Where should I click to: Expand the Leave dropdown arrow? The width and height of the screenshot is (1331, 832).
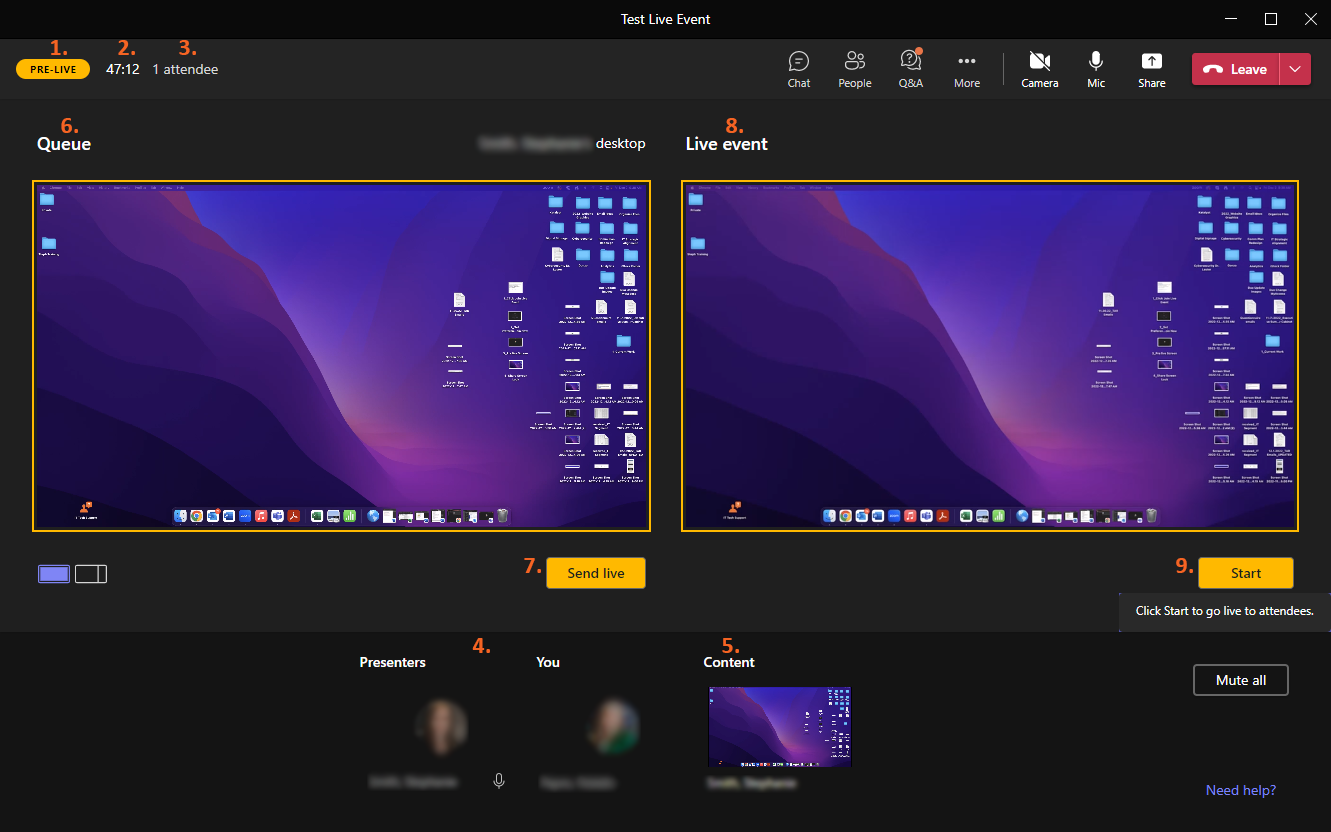pos(1295,69)
